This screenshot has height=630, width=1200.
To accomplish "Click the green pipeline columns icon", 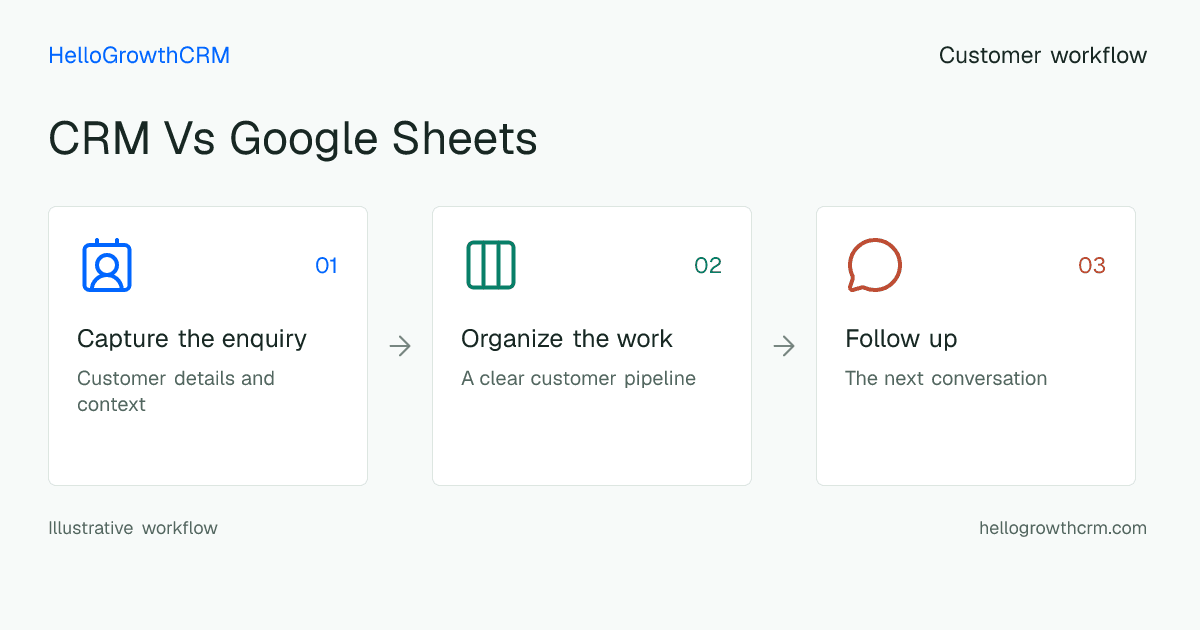I will pos(491,265).
